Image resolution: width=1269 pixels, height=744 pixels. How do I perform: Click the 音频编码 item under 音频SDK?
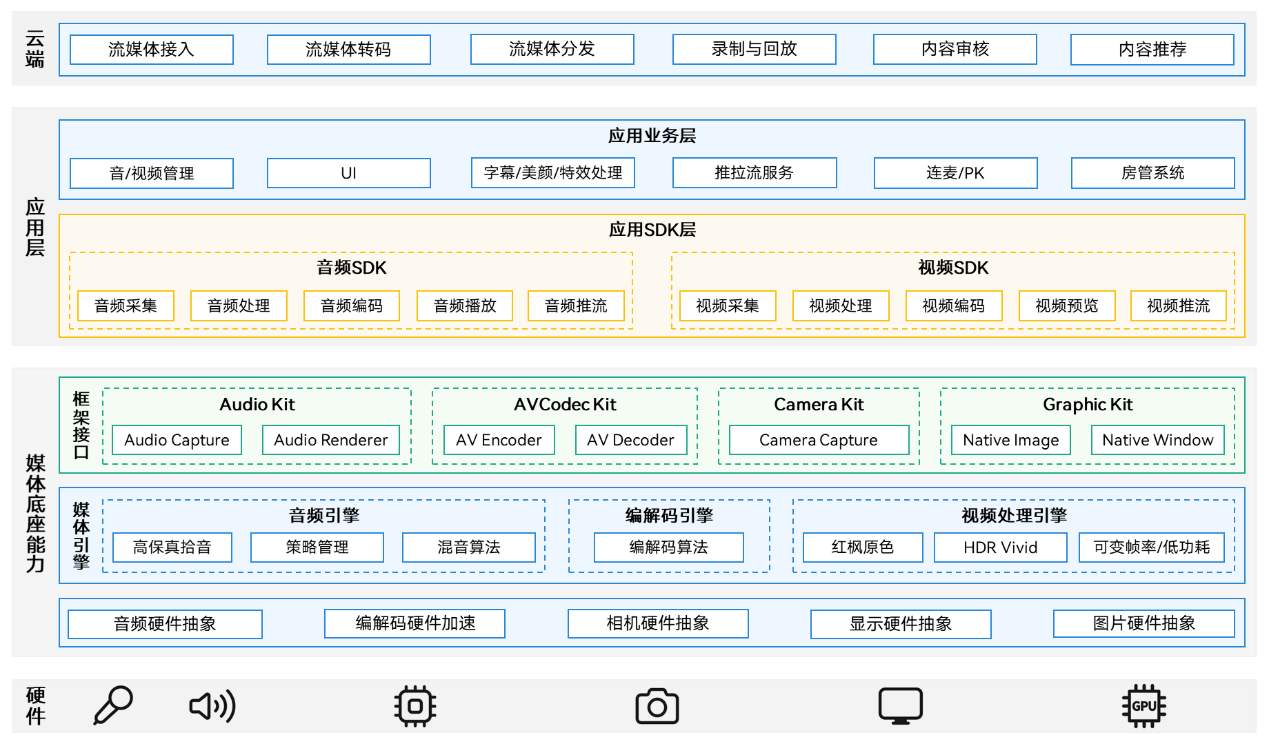pyautogui.click(x=351, y=305)
